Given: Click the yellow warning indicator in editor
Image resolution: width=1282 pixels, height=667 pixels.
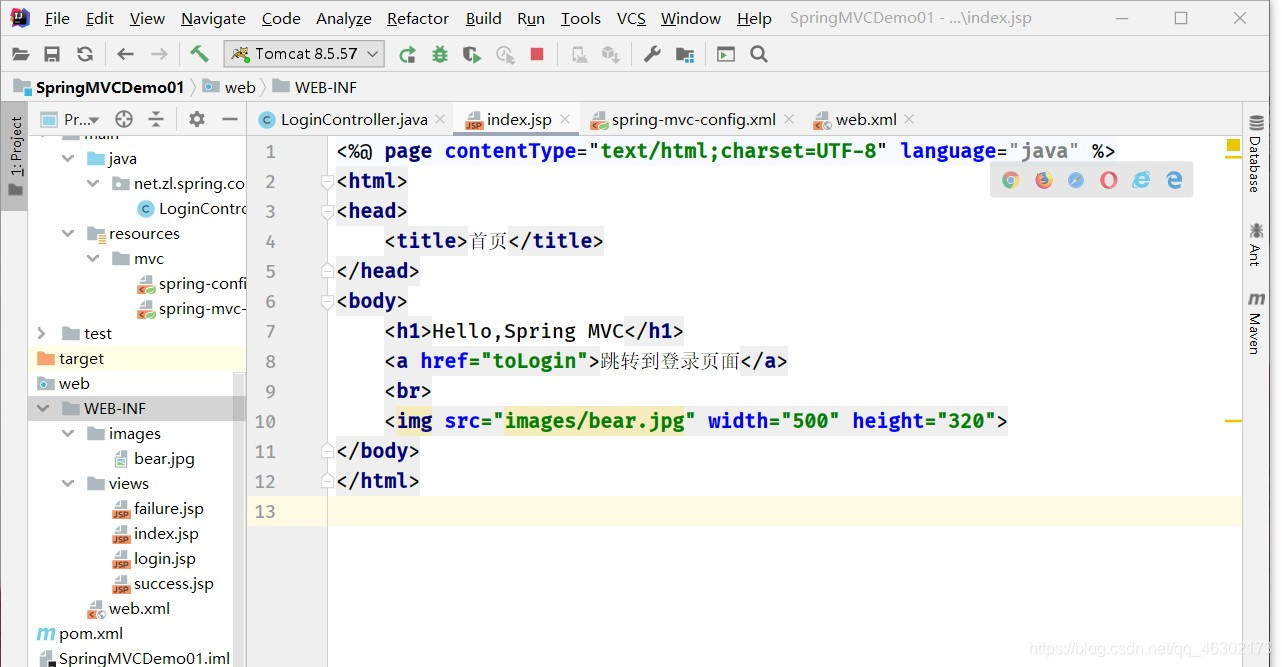Looking at the screenshot, I should pos(1234,145).
